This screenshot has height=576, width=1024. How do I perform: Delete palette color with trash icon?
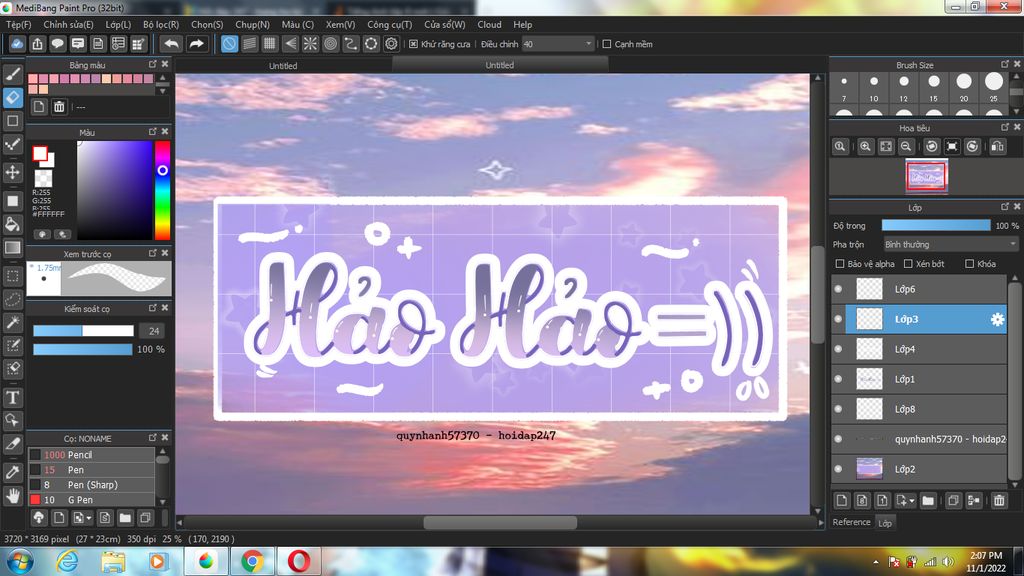coord(59,106)
